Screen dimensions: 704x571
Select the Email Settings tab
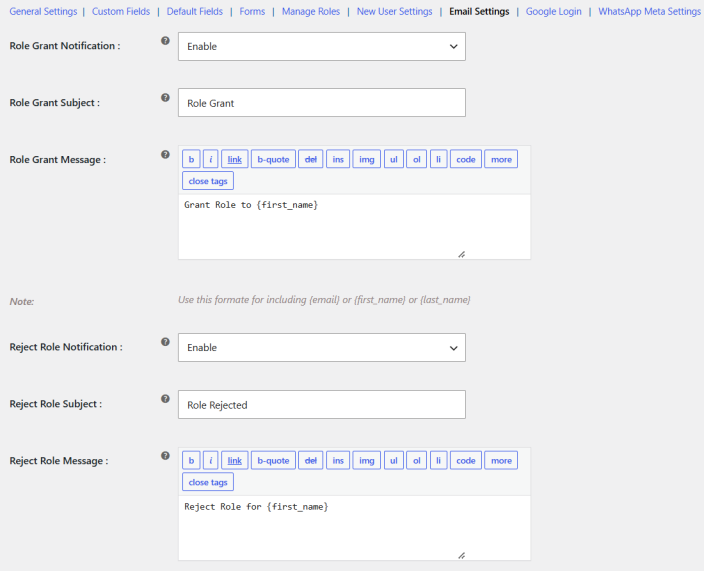point(479,11)
